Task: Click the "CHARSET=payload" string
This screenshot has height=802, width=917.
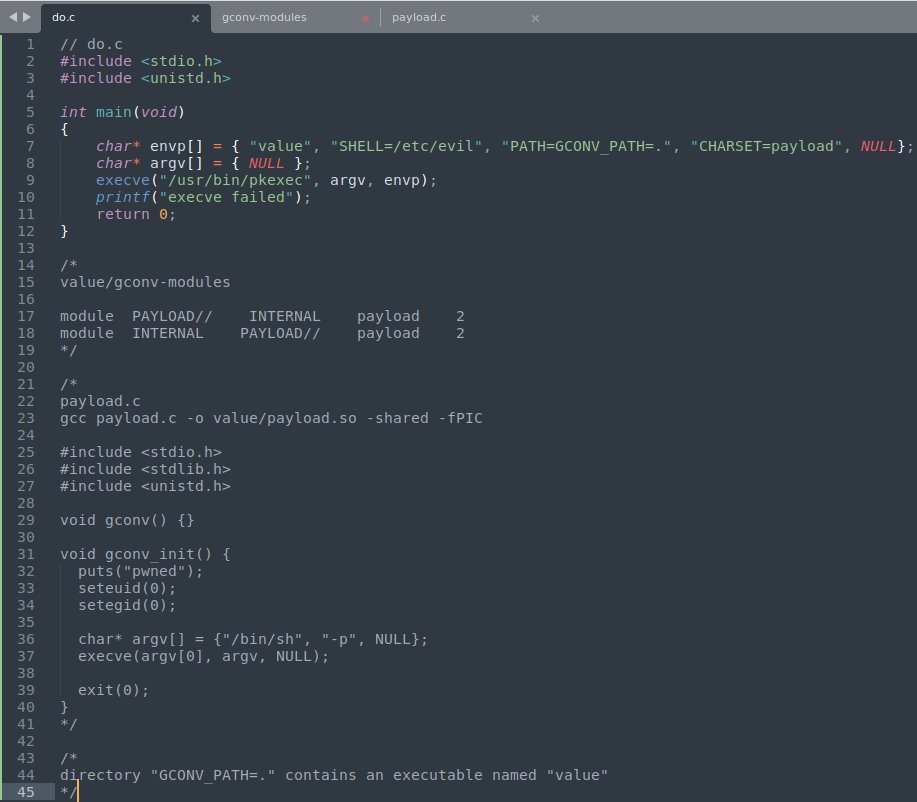Action: tap(766, 146)
